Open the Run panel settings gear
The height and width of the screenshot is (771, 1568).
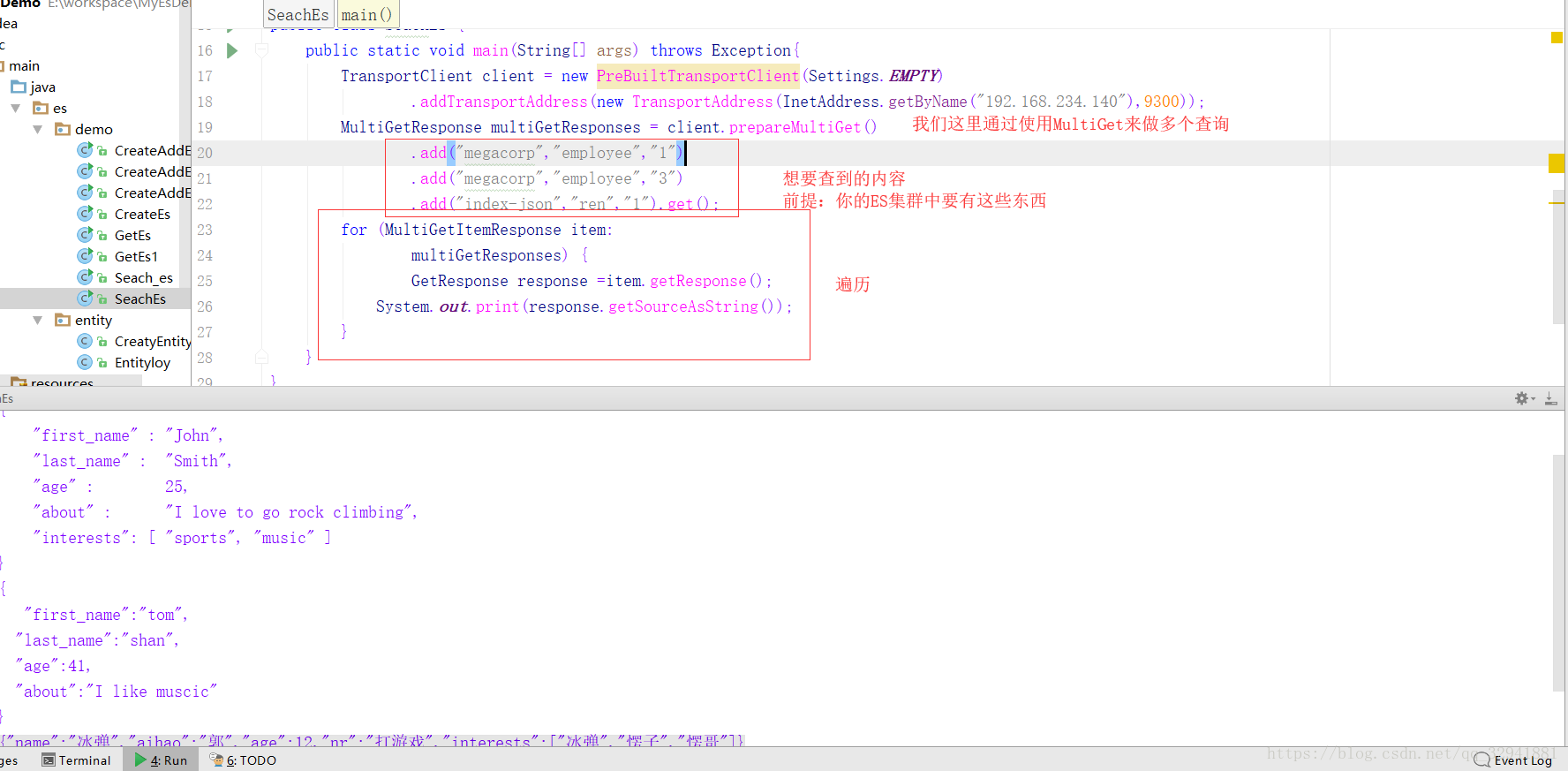pos(1524,398)
